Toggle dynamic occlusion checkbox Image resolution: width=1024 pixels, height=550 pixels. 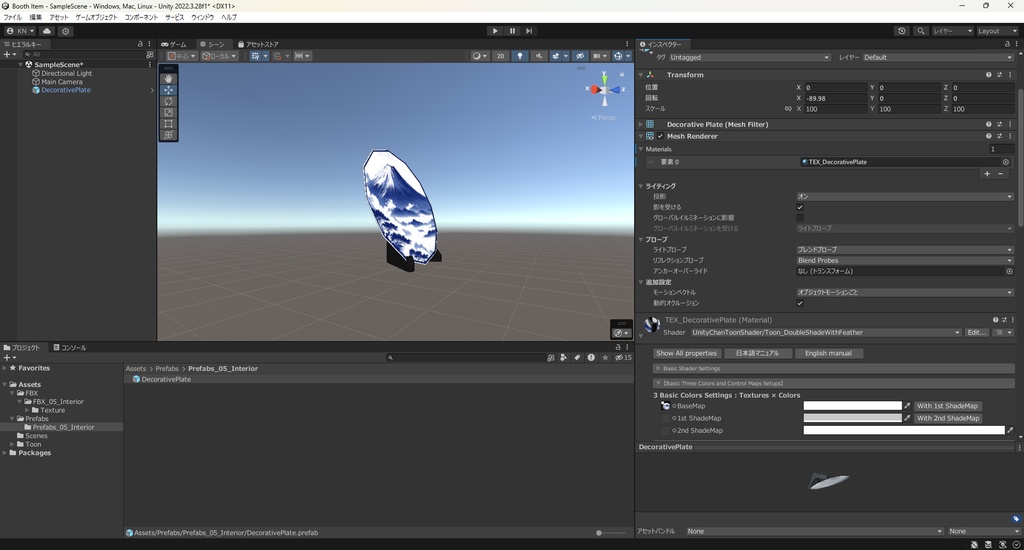click(x=799, y=303)
